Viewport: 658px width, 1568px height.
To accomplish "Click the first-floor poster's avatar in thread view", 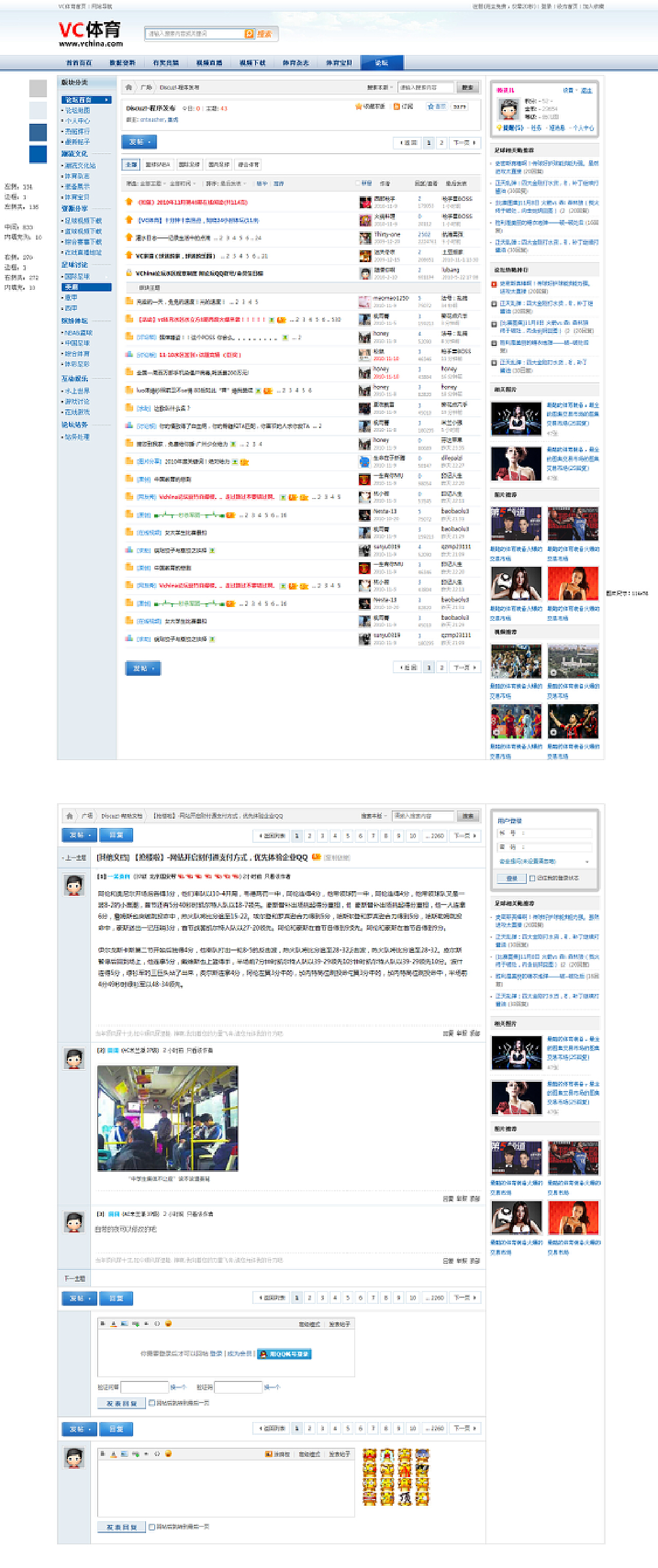I will click(74, 884).
